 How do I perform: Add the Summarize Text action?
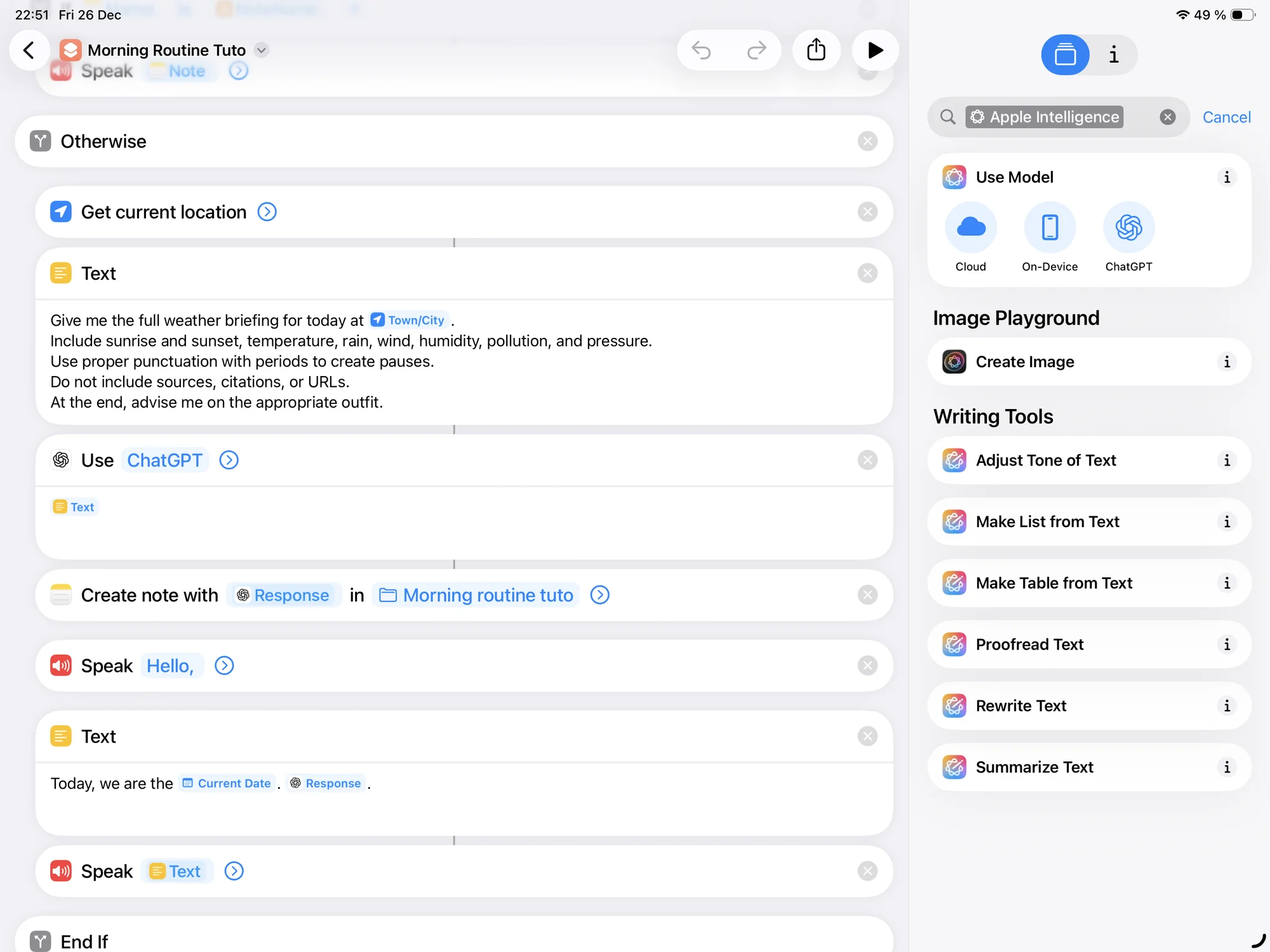(x=1034, y=767)
